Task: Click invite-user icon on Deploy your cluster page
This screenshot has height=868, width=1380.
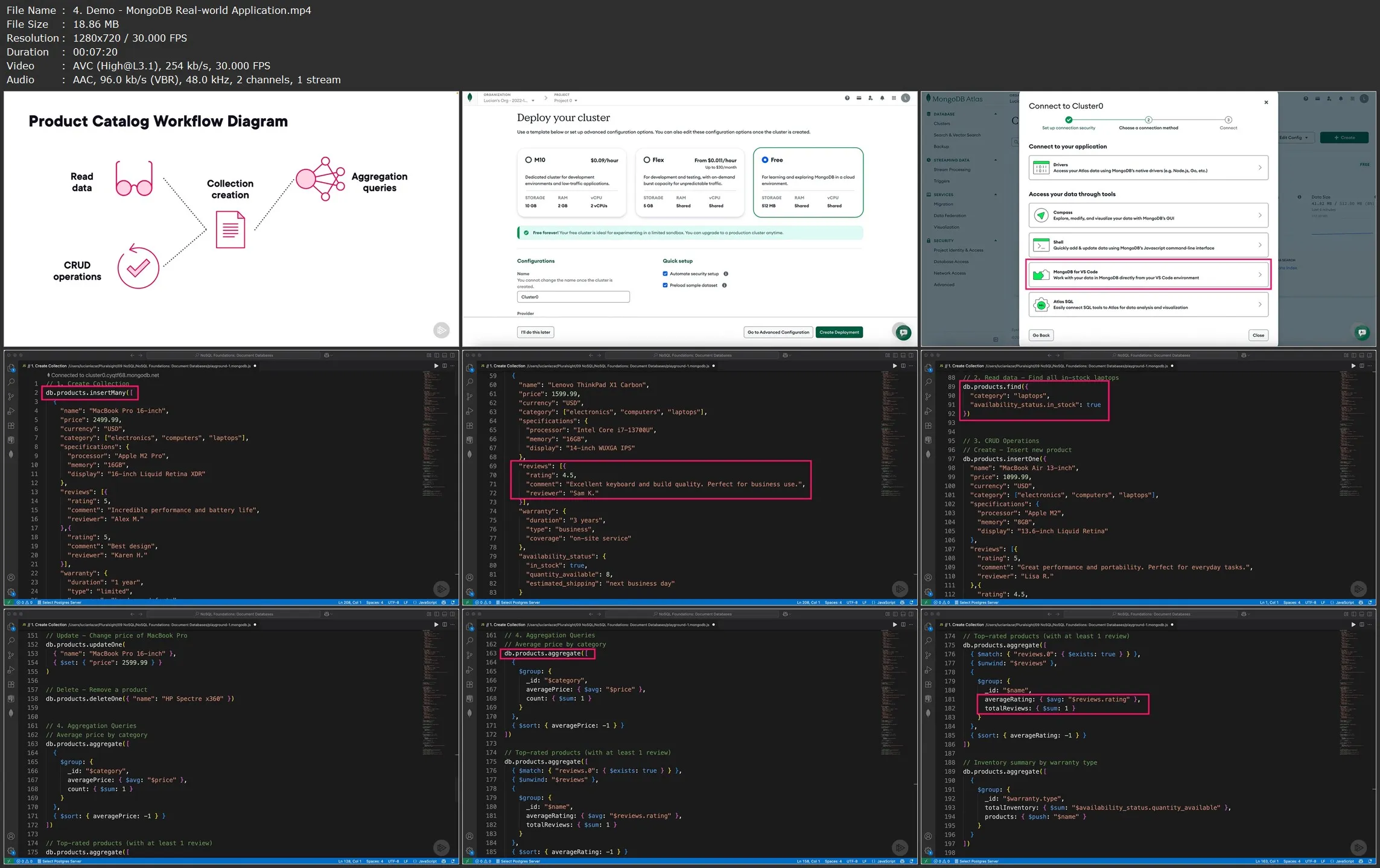Action: point(870,98)
